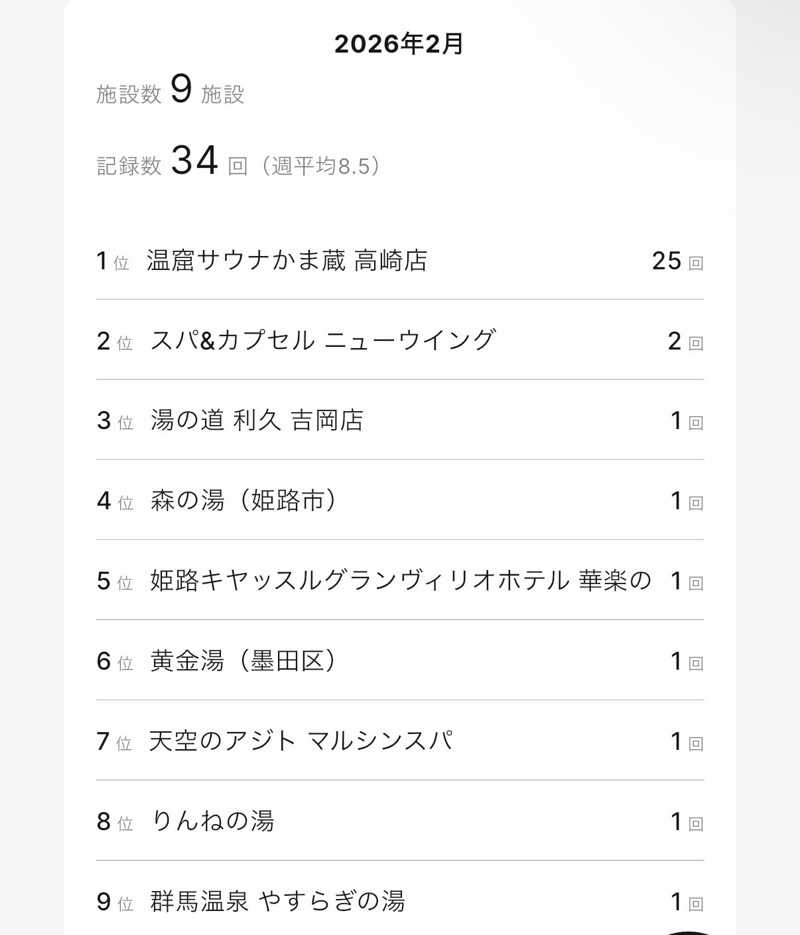
Task: Select スパ&カプセル ニューウイング row
Action: pyautogui.click(x=399, y=340)
